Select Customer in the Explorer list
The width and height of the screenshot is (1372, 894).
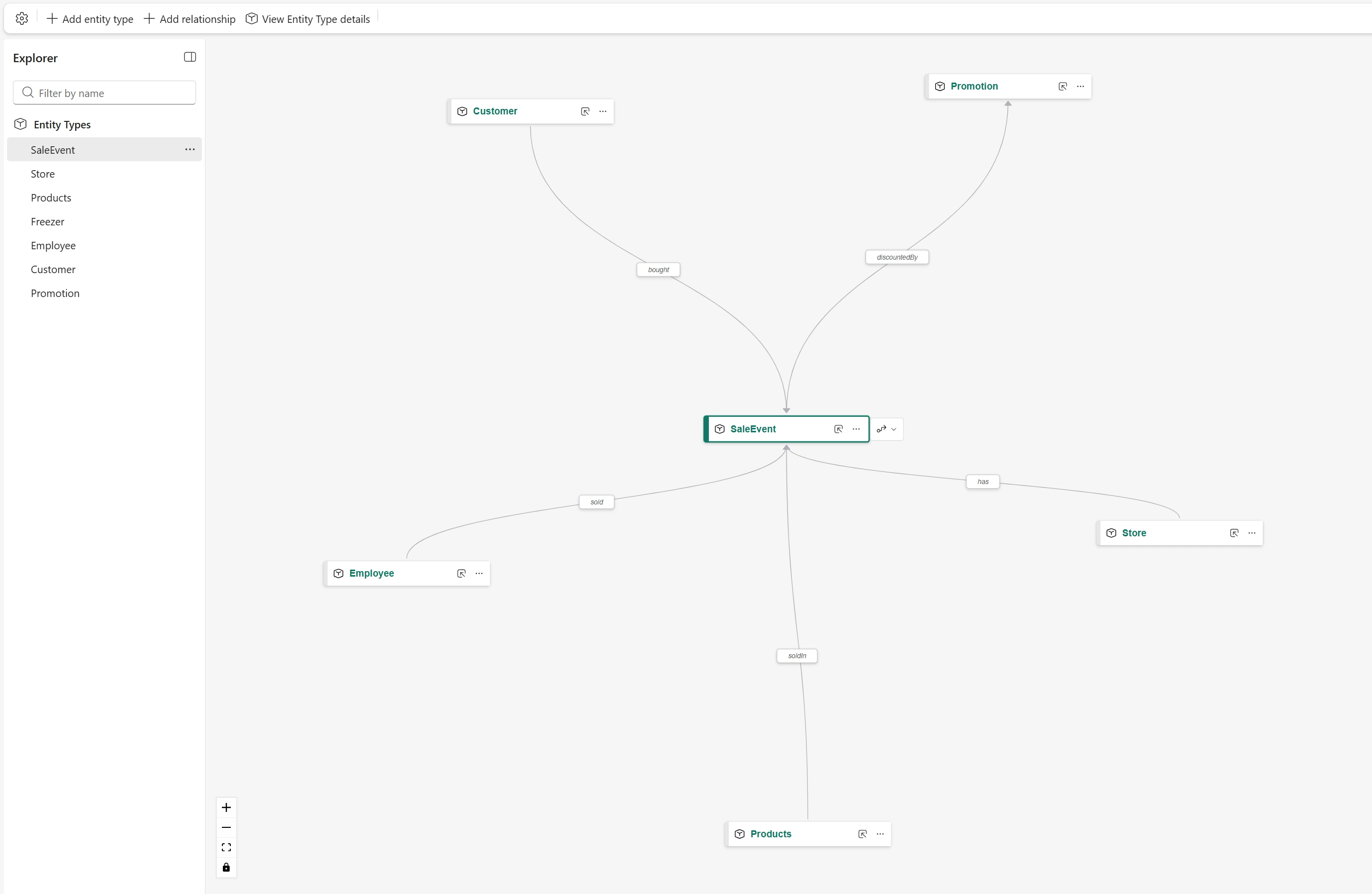coord(104,269)
